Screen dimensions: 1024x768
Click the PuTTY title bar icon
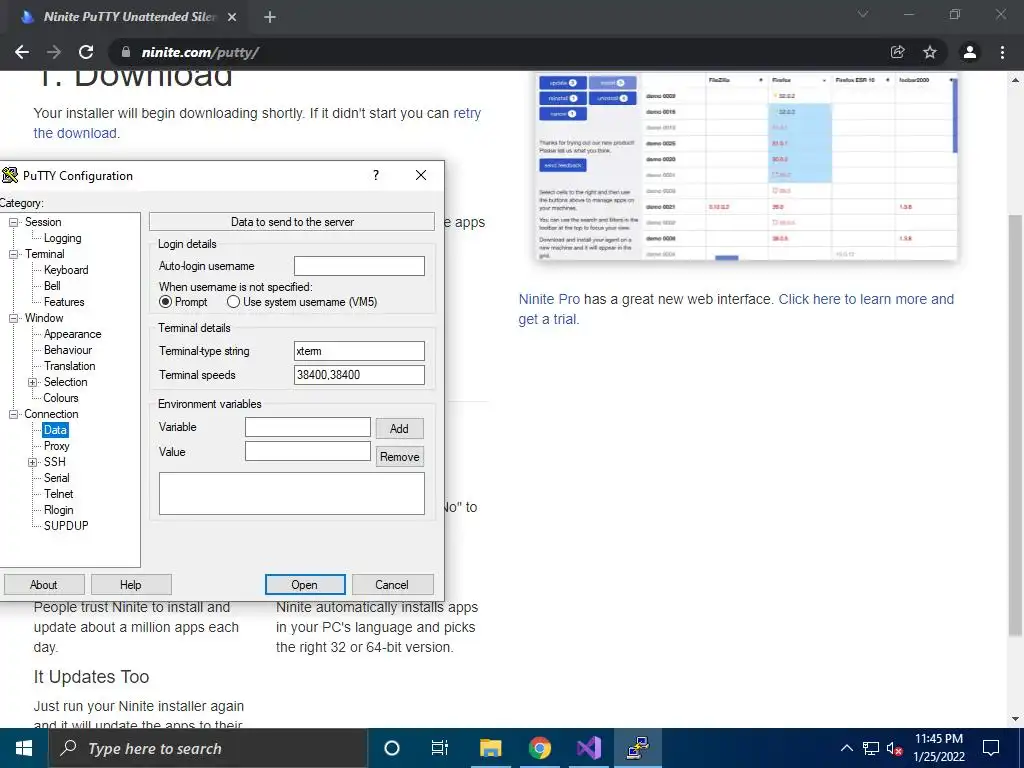10,175
